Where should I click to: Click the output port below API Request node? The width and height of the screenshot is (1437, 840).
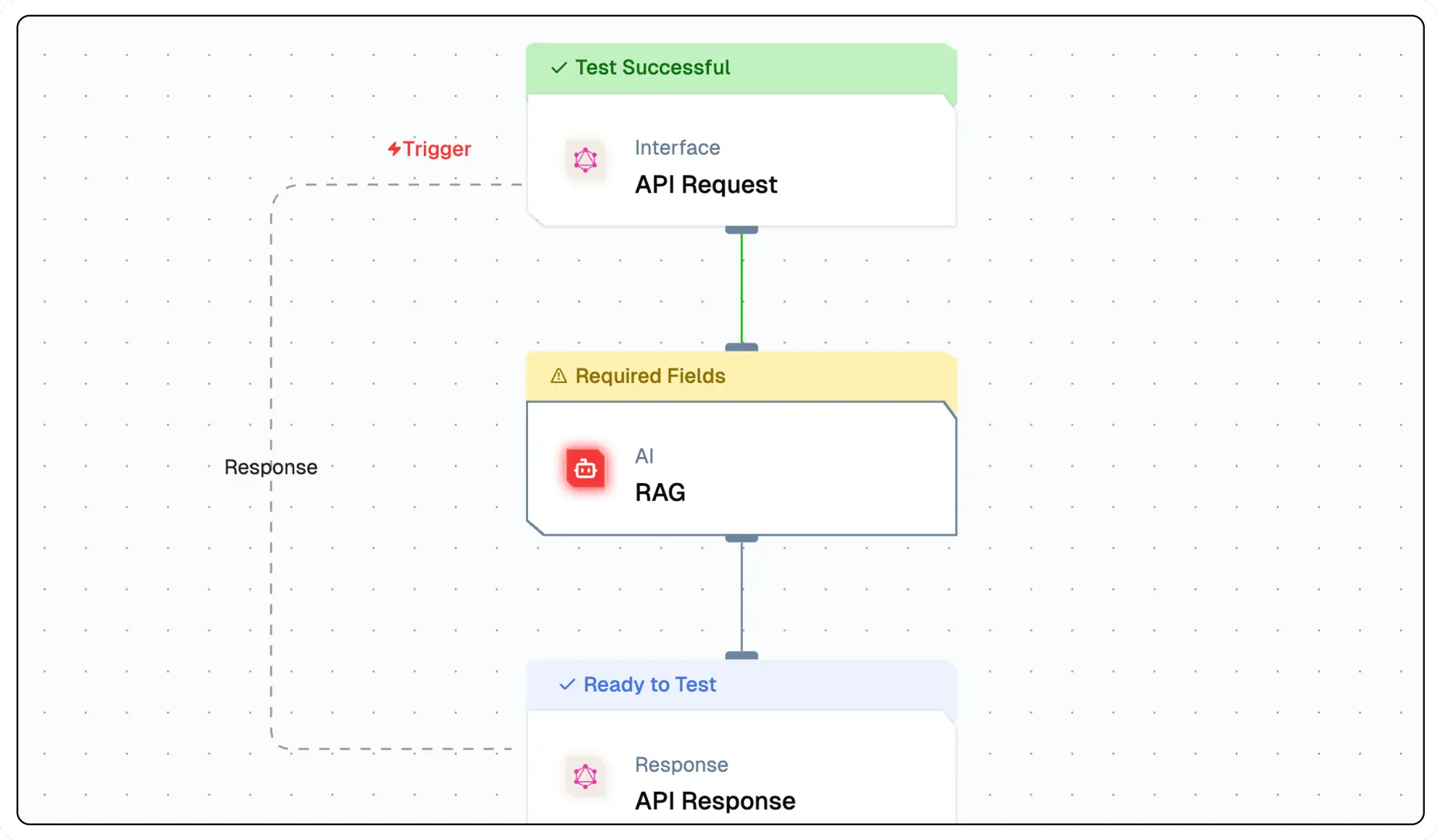[741, 230]
